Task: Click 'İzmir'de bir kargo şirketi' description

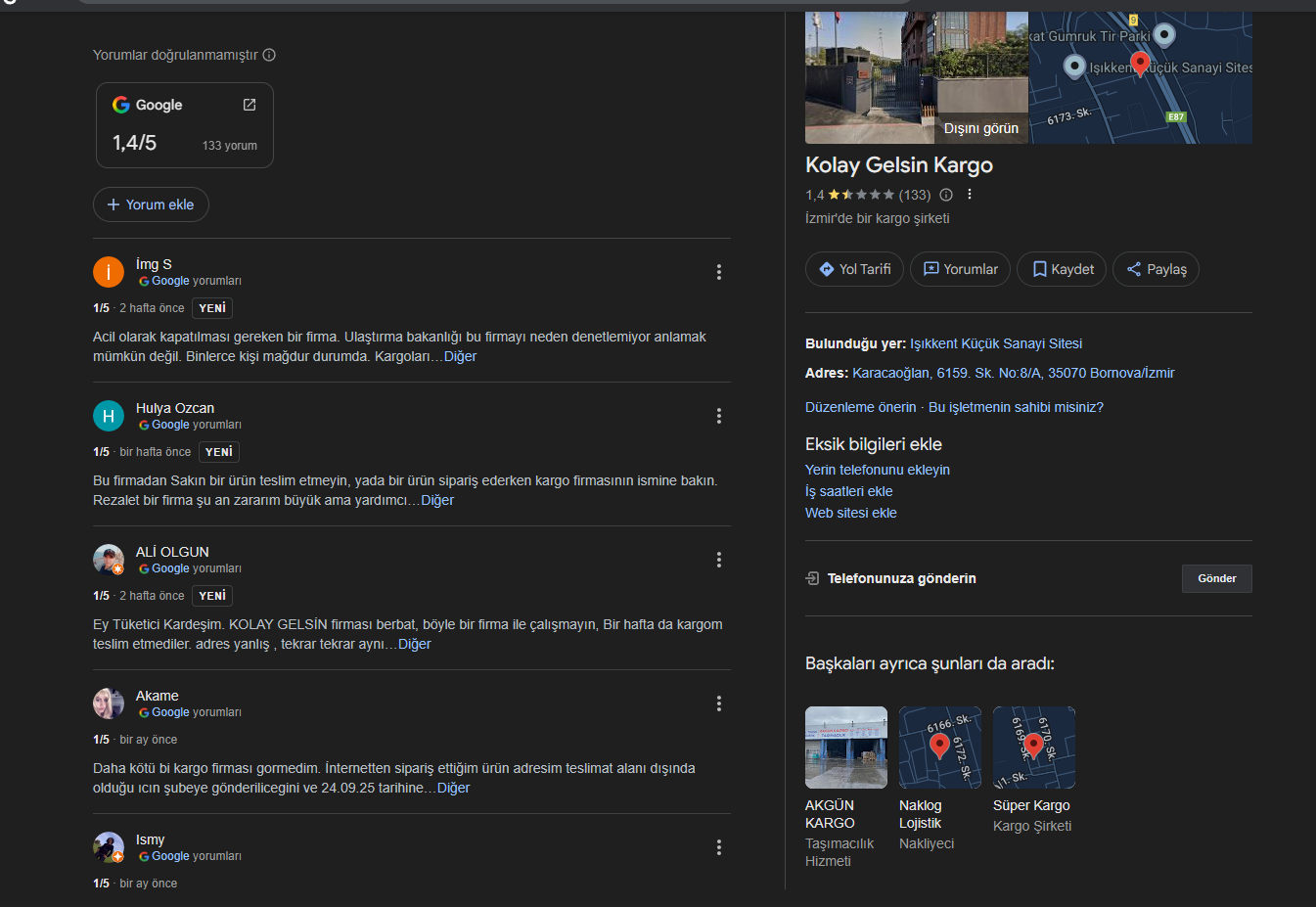Action: pos(878,218)
